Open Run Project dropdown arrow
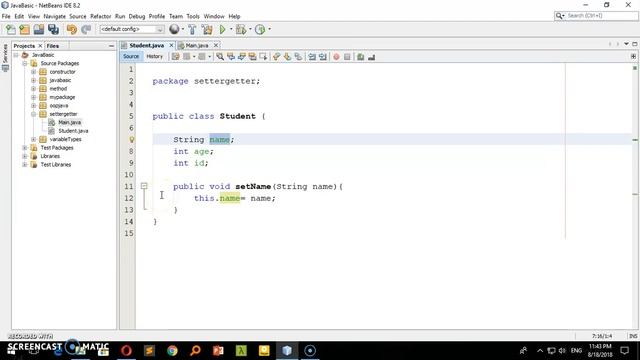The width and height of the screenshot is (640, 360). [x=231, y=29]
